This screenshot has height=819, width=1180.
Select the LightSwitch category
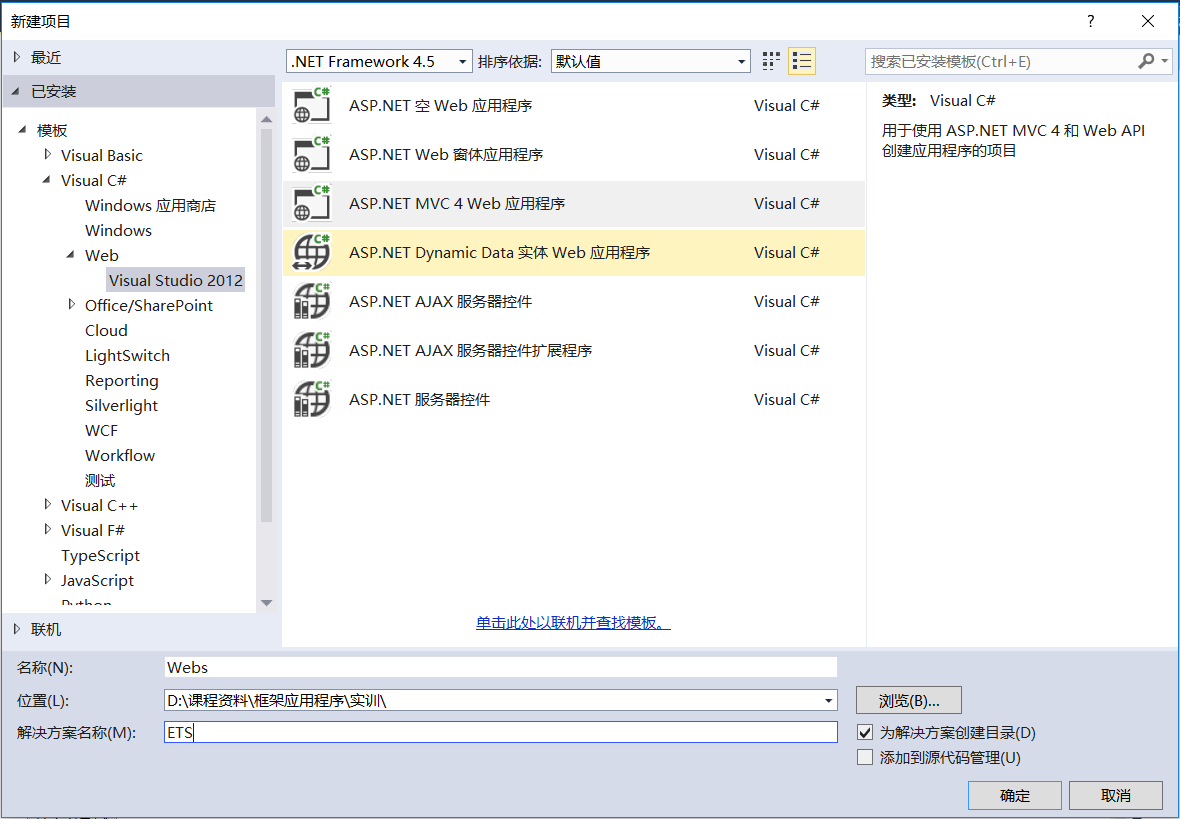point(127,355)
